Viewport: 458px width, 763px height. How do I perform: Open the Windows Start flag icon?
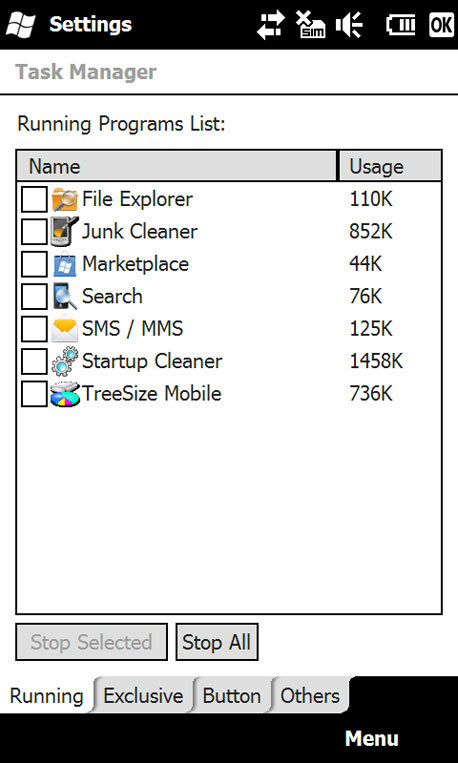[20, 25]
